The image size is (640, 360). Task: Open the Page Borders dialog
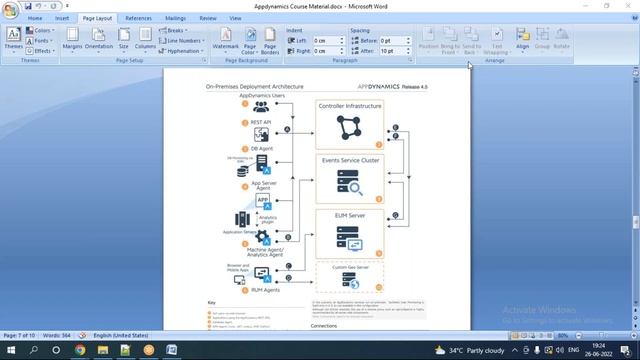click(270, 40)
